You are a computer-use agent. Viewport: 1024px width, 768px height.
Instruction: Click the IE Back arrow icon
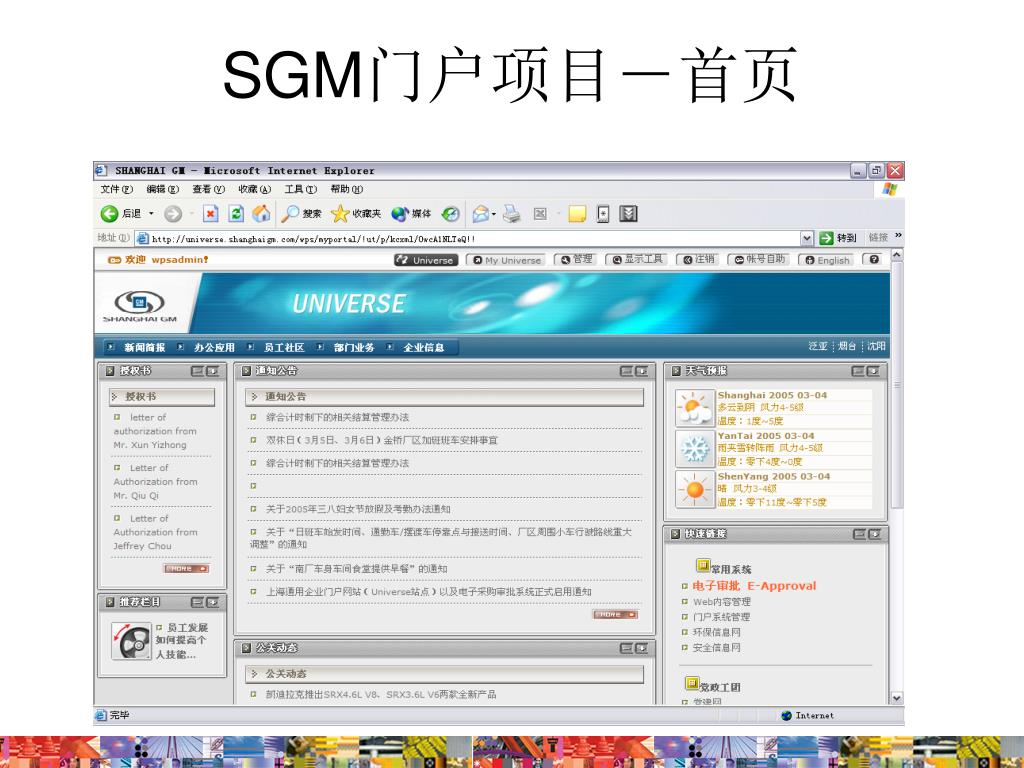[x=109, y=214]
